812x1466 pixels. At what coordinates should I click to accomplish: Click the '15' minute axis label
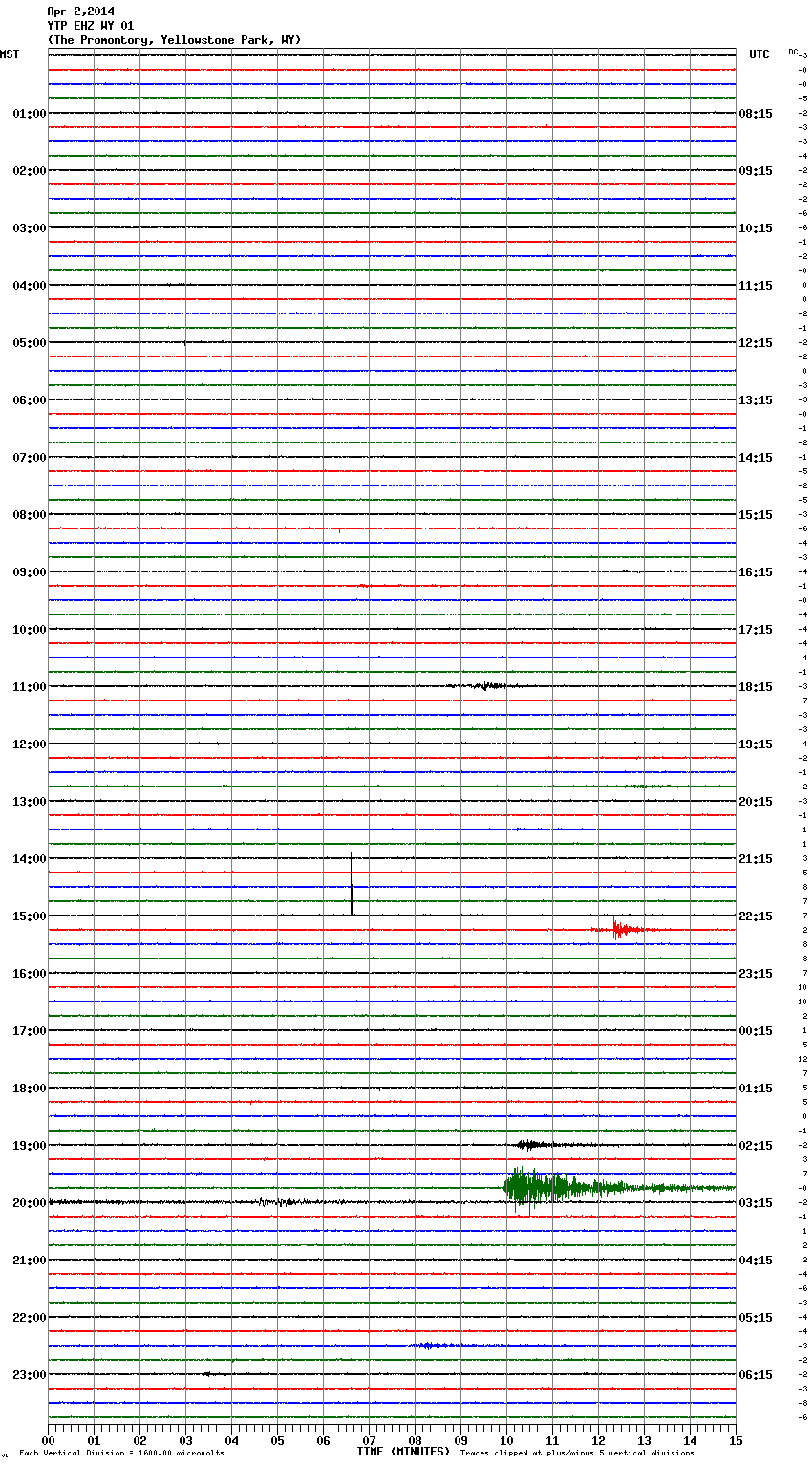click(736, 1440)
